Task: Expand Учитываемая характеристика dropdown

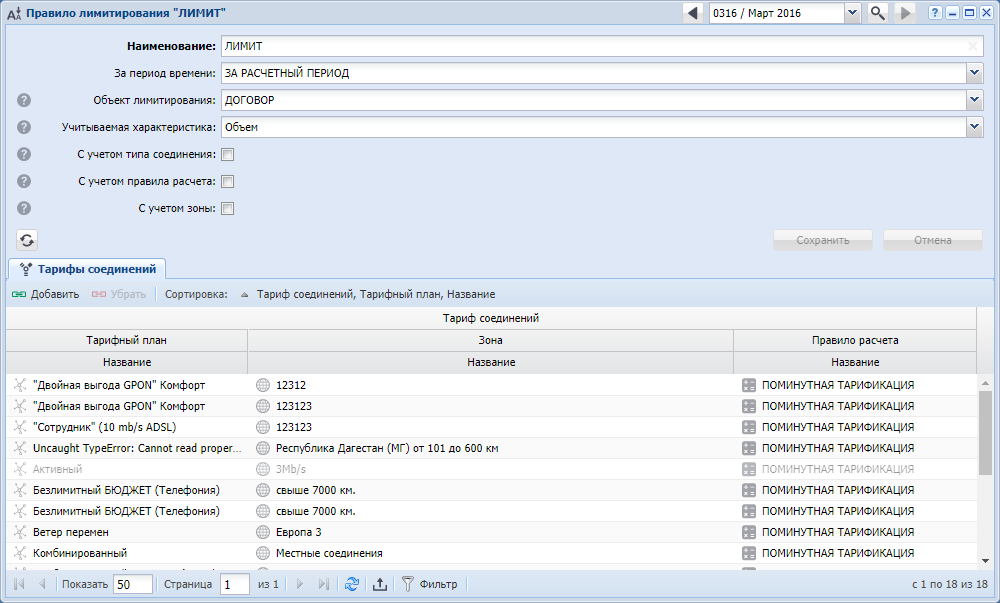Action: pos(974,127)
